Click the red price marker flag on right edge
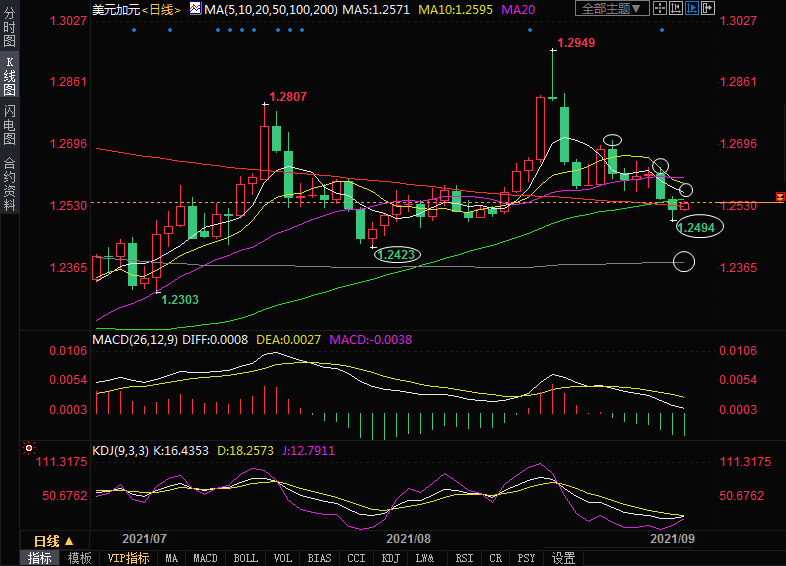This screenshot has width=786, height=566. [779, 194]
